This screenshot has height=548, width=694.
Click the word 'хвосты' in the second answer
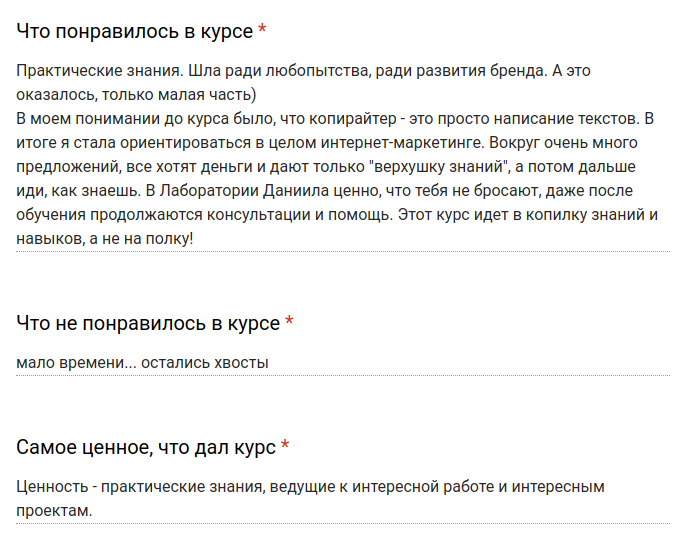pos(241,363)
